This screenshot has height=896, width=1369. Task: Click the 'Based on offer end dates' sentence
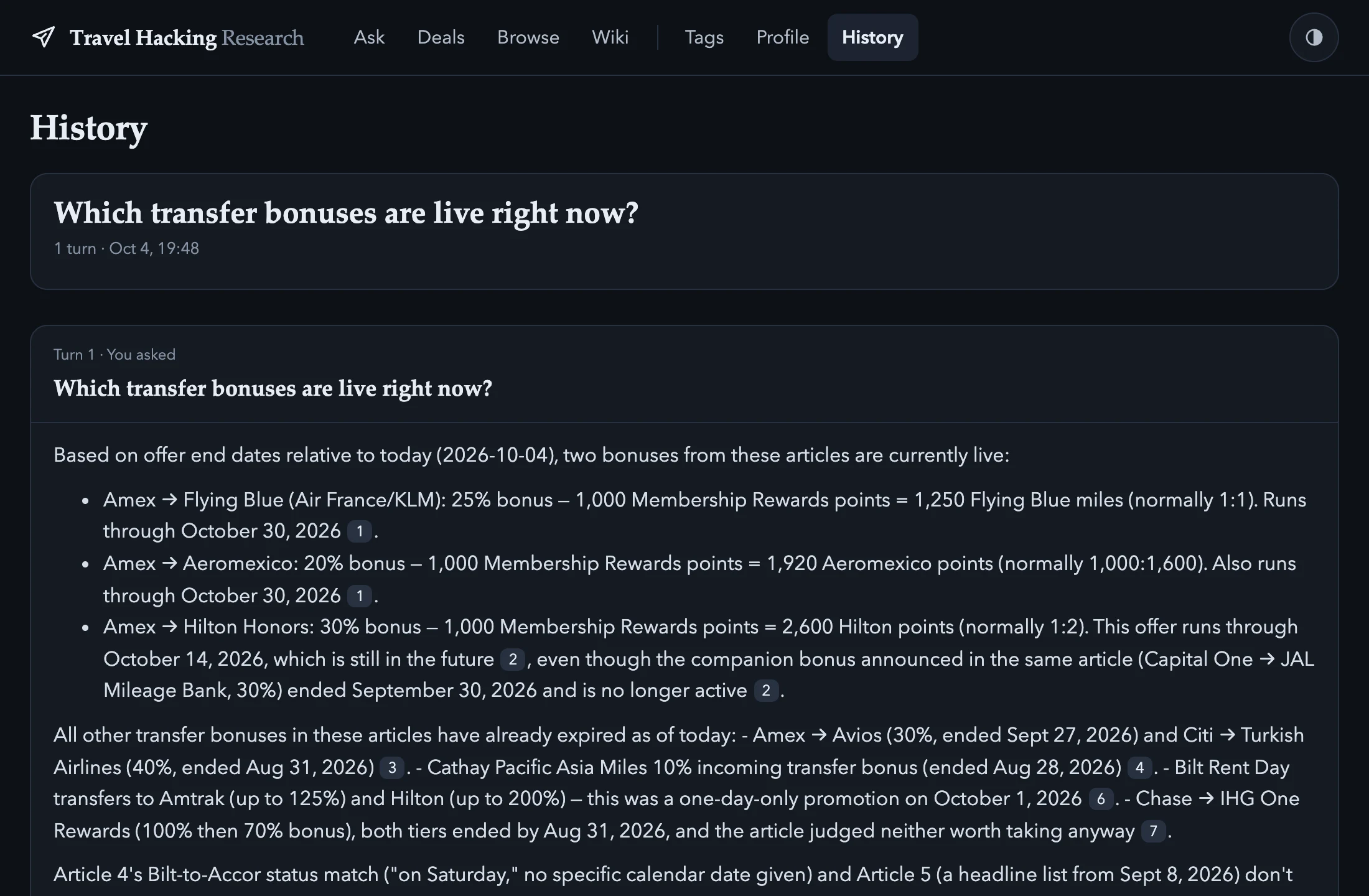click(531, 455)
